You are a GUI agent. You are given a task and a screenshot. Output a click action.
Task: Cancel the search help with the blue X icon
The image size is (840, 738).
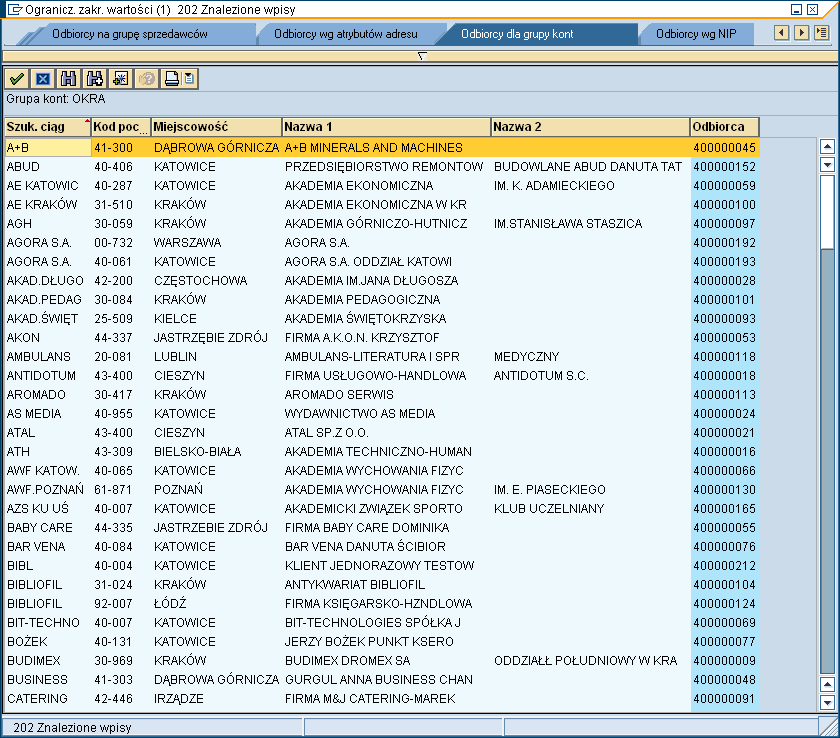[43, 79]
